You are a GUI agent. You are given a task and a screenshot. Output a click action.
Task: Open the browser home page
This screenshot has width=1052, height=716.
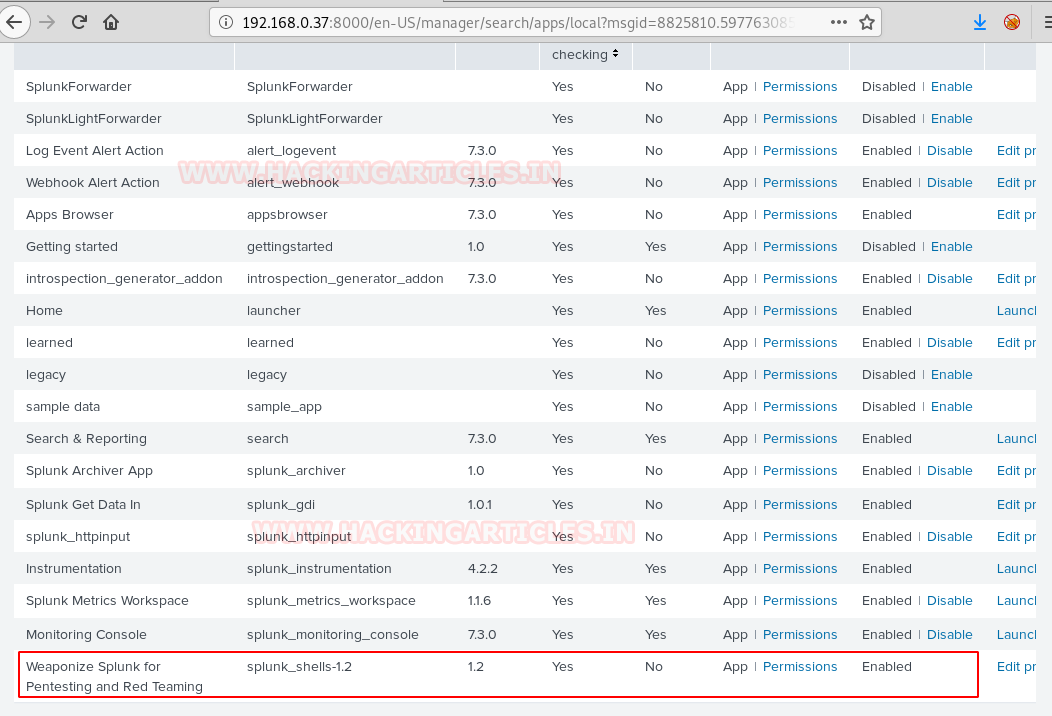coord(111,22)
